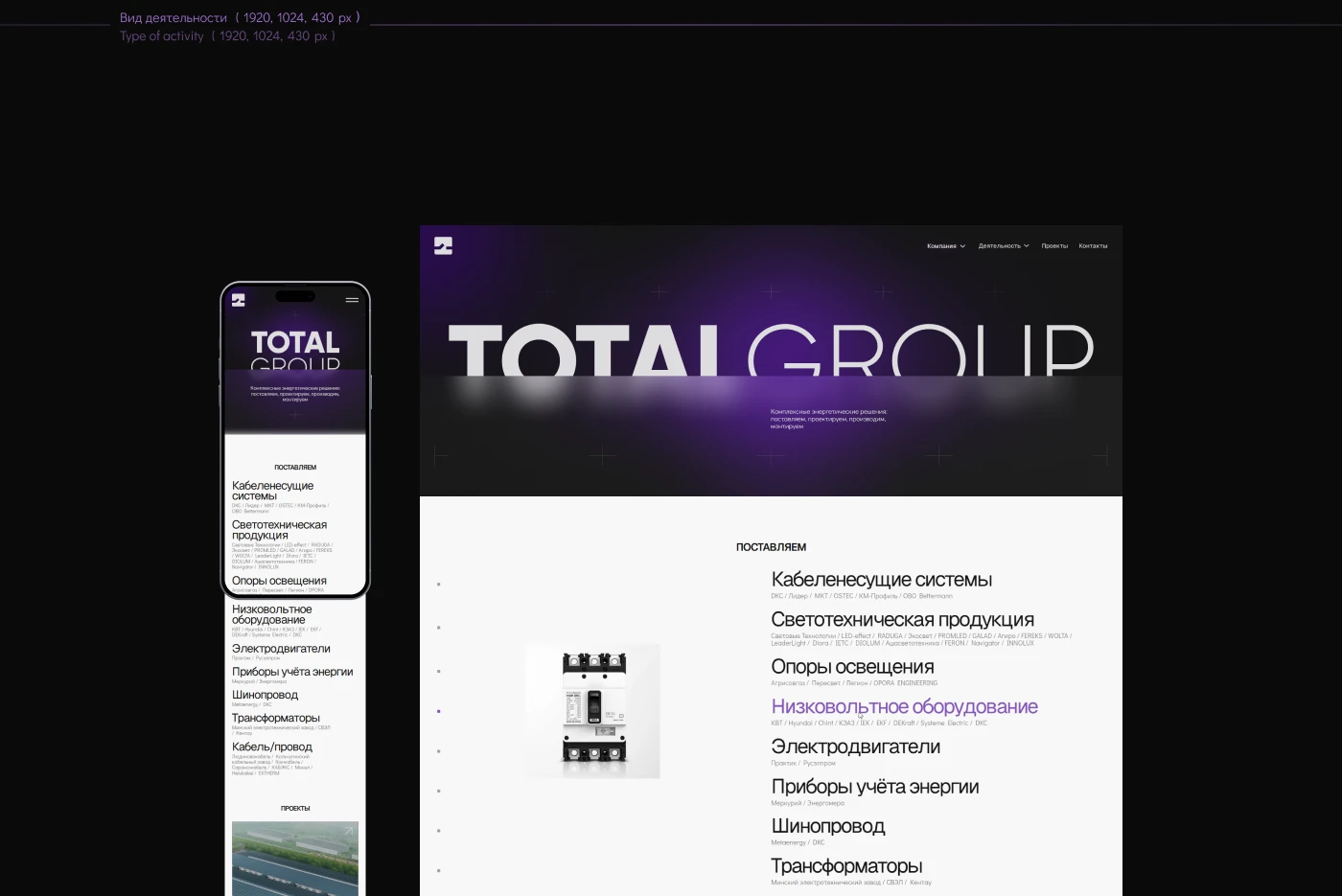The image size is (1342, 896).
Task: Select Приборы учёта энергии in the desktop list
Action: tap(874, 787)
